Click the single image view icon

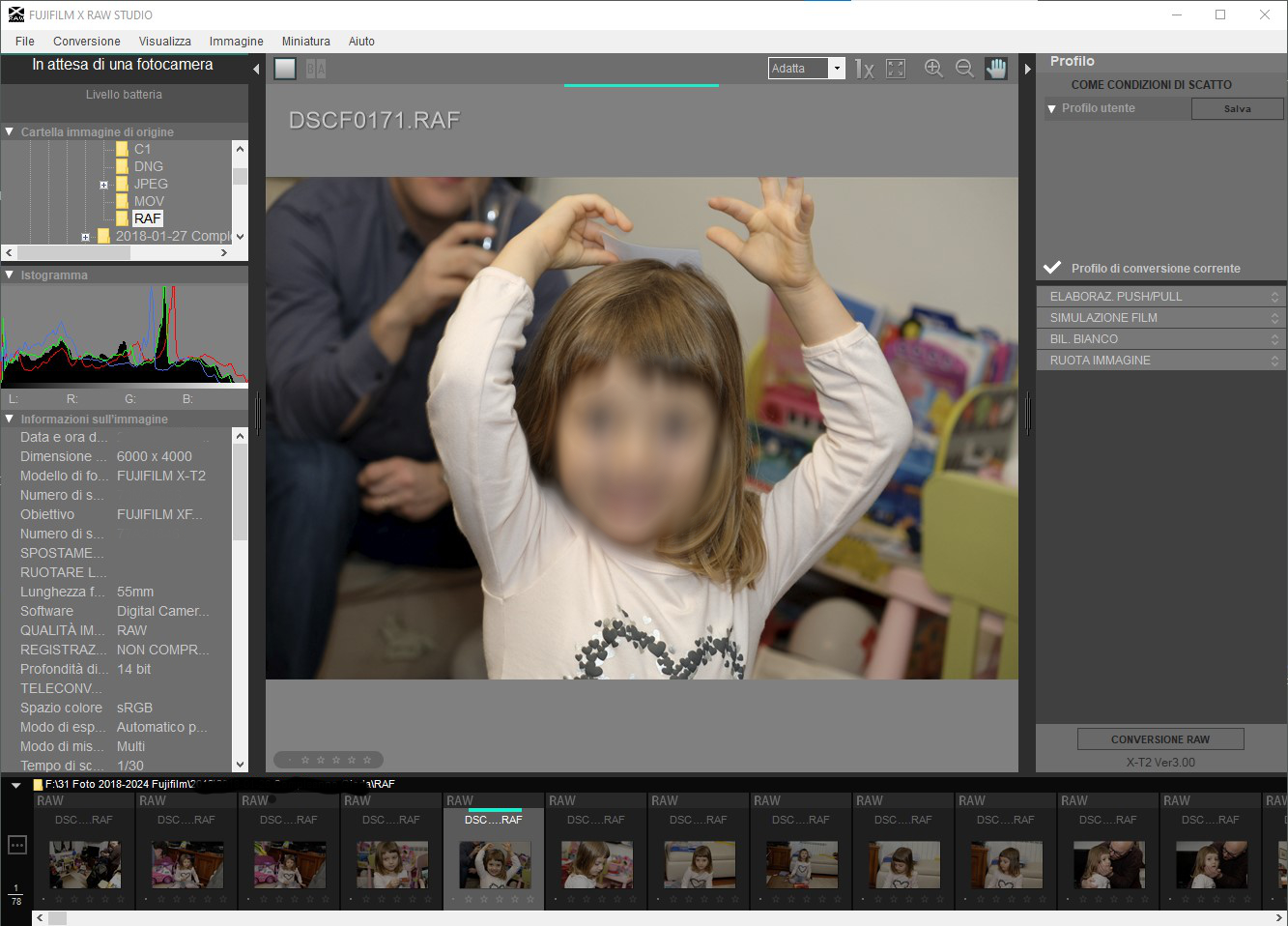tap(283, 68)
